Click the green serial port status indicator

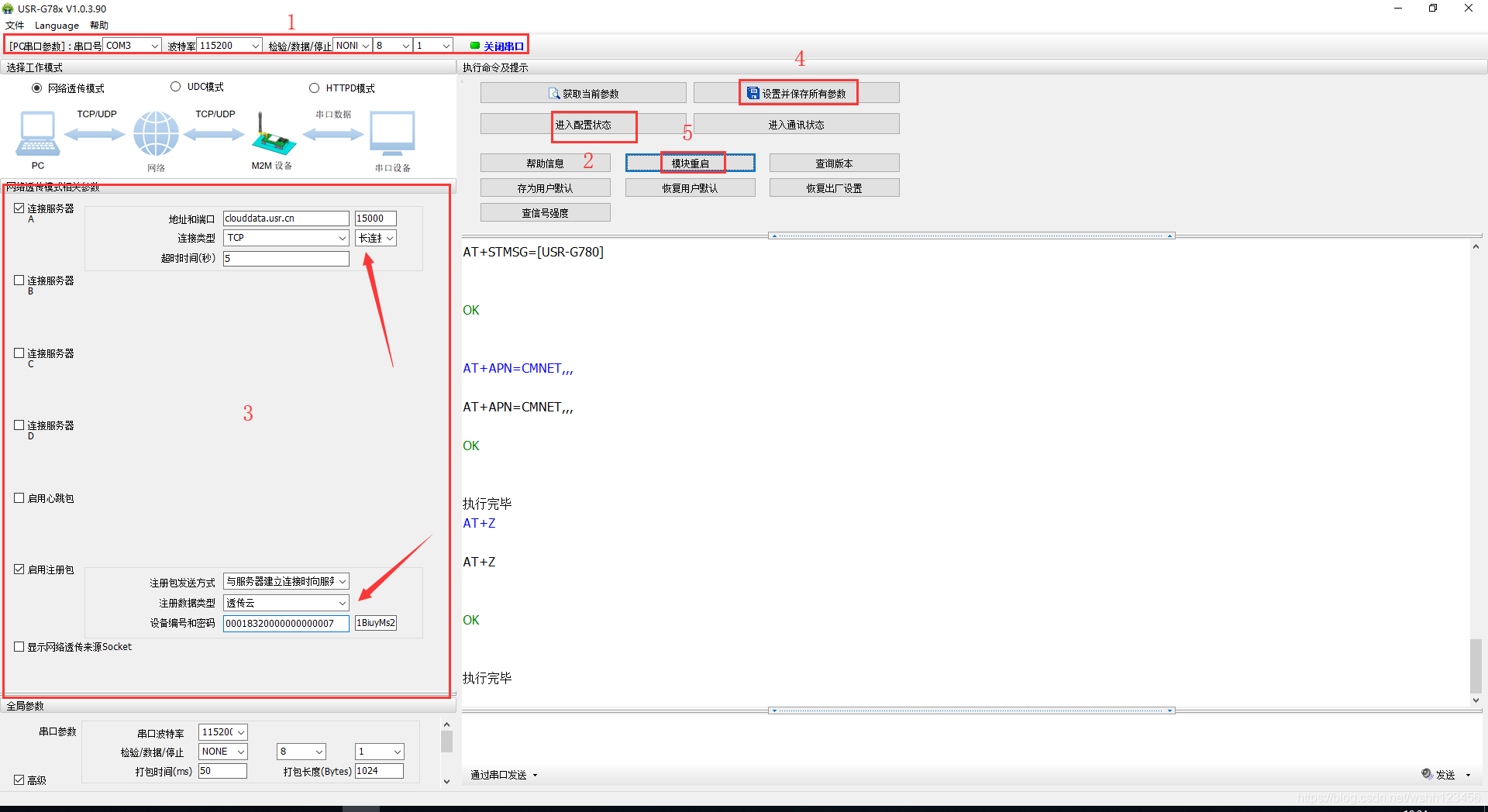[x=475, y=46]
